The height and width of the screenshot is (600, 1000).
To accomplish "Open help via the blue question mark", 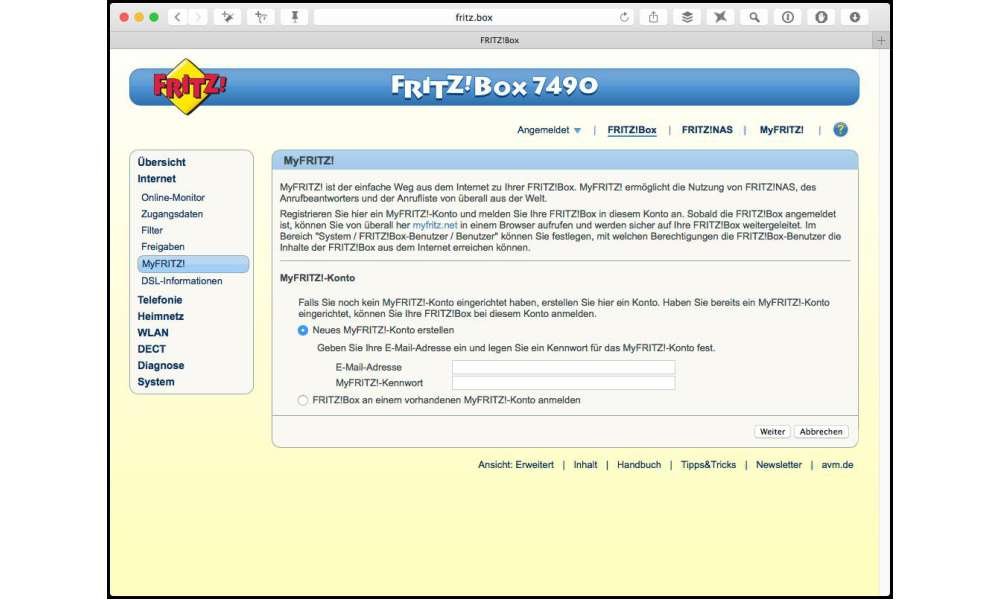I will click(x=841, y=130).
